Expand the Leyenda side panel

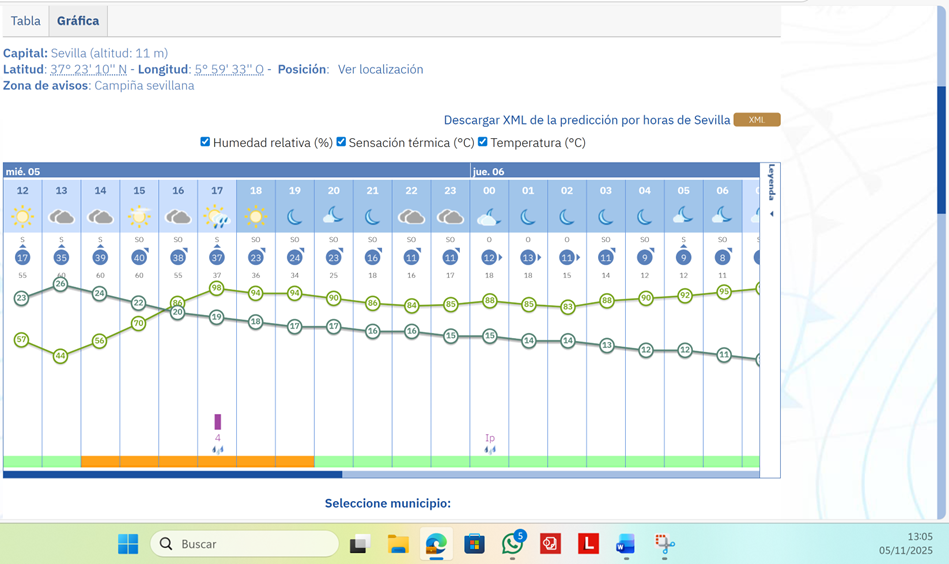pos(770,191)
